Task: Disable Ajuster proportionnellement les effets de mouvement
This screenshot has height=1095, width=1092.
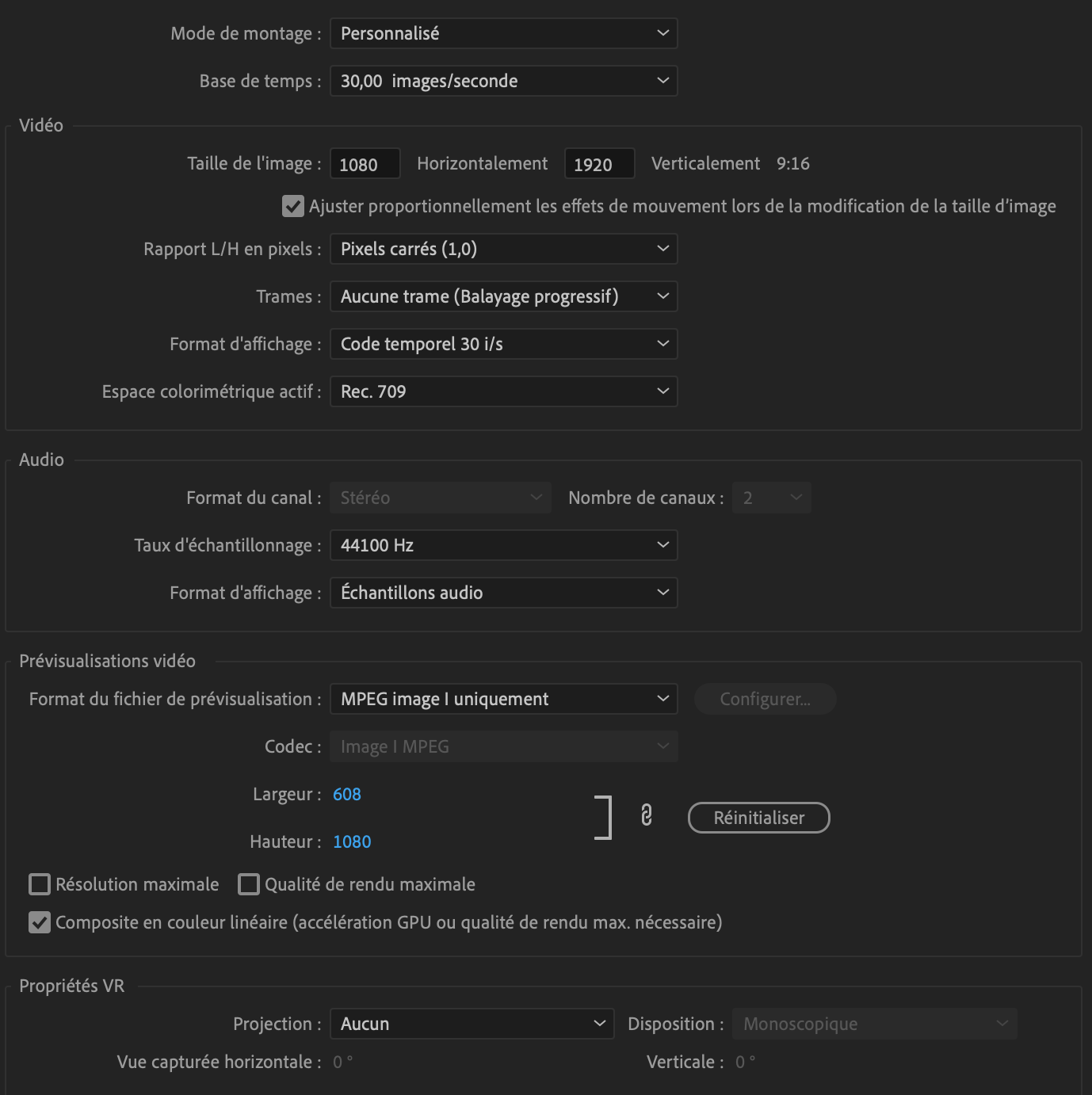Action: tap(291, 206)
